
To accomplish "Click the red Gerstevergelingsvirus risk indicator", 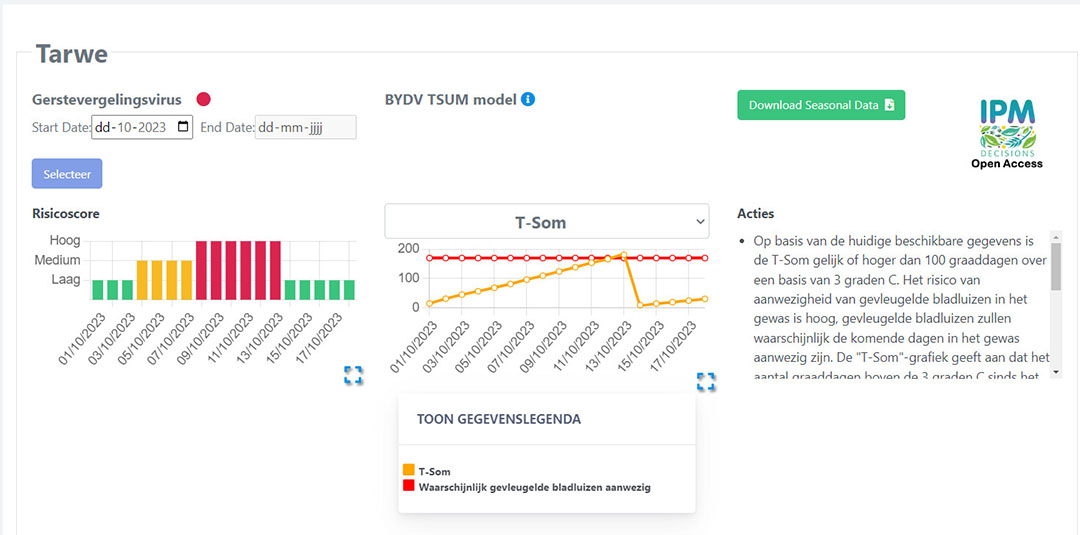I will click(203, 99).
